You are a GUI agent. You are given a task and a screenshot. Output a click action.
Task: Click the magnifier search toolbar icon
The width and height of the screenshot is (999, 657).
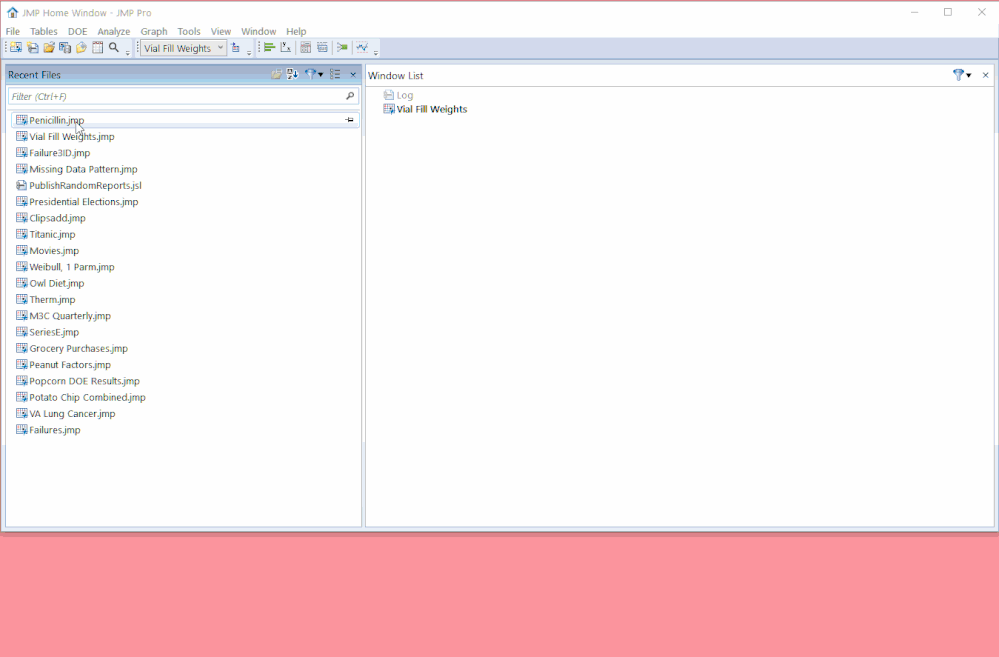[114, 48]
